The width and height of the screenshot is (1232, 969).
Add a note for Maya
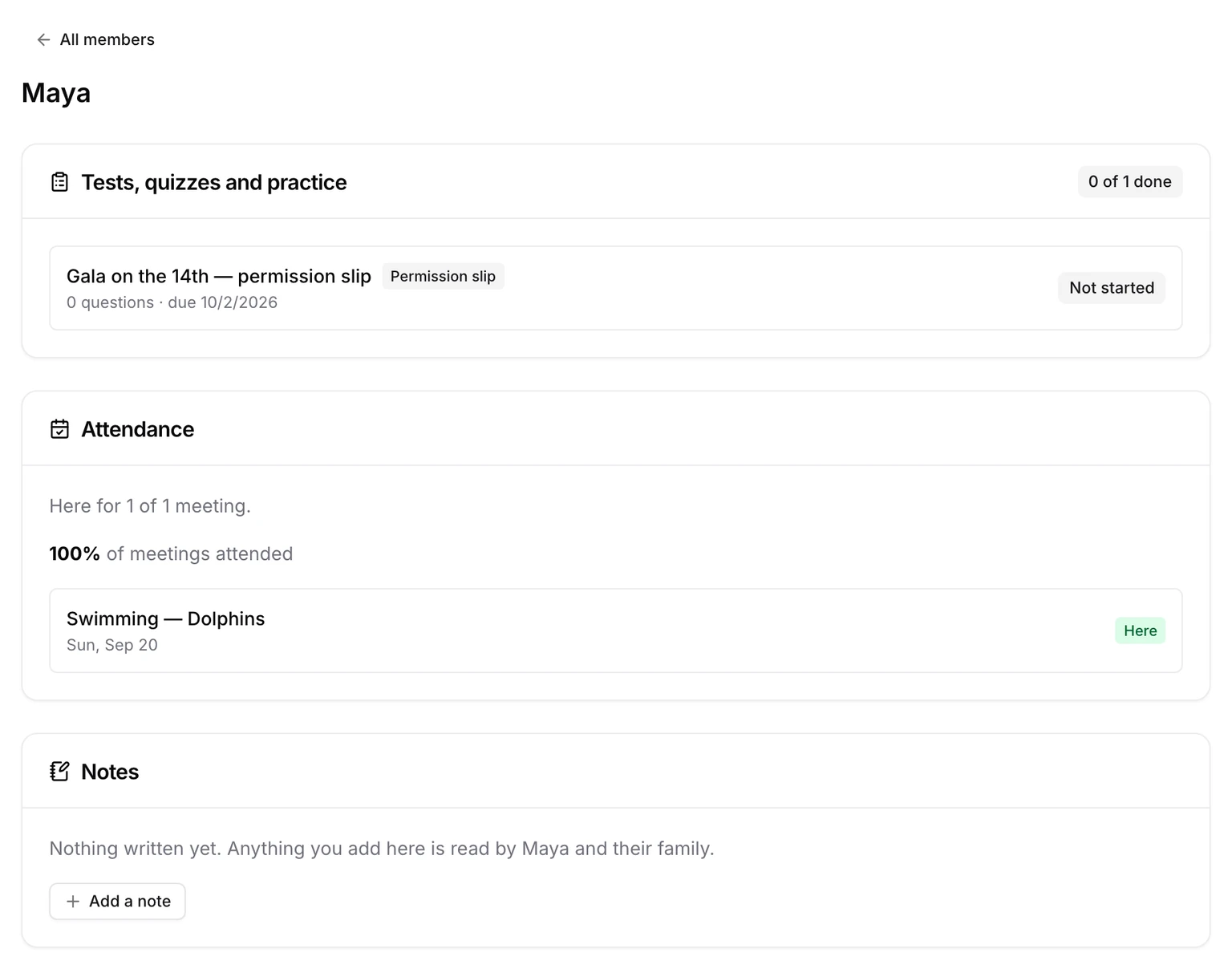pyautogui.click(x=117, y=902)
